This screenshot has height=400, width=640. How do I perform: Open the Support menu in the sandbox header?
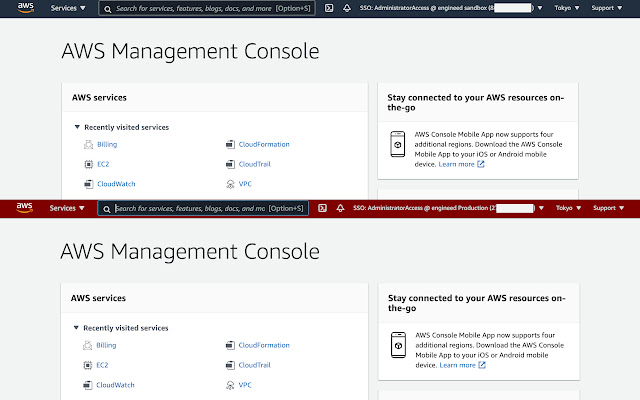[607, 8]
